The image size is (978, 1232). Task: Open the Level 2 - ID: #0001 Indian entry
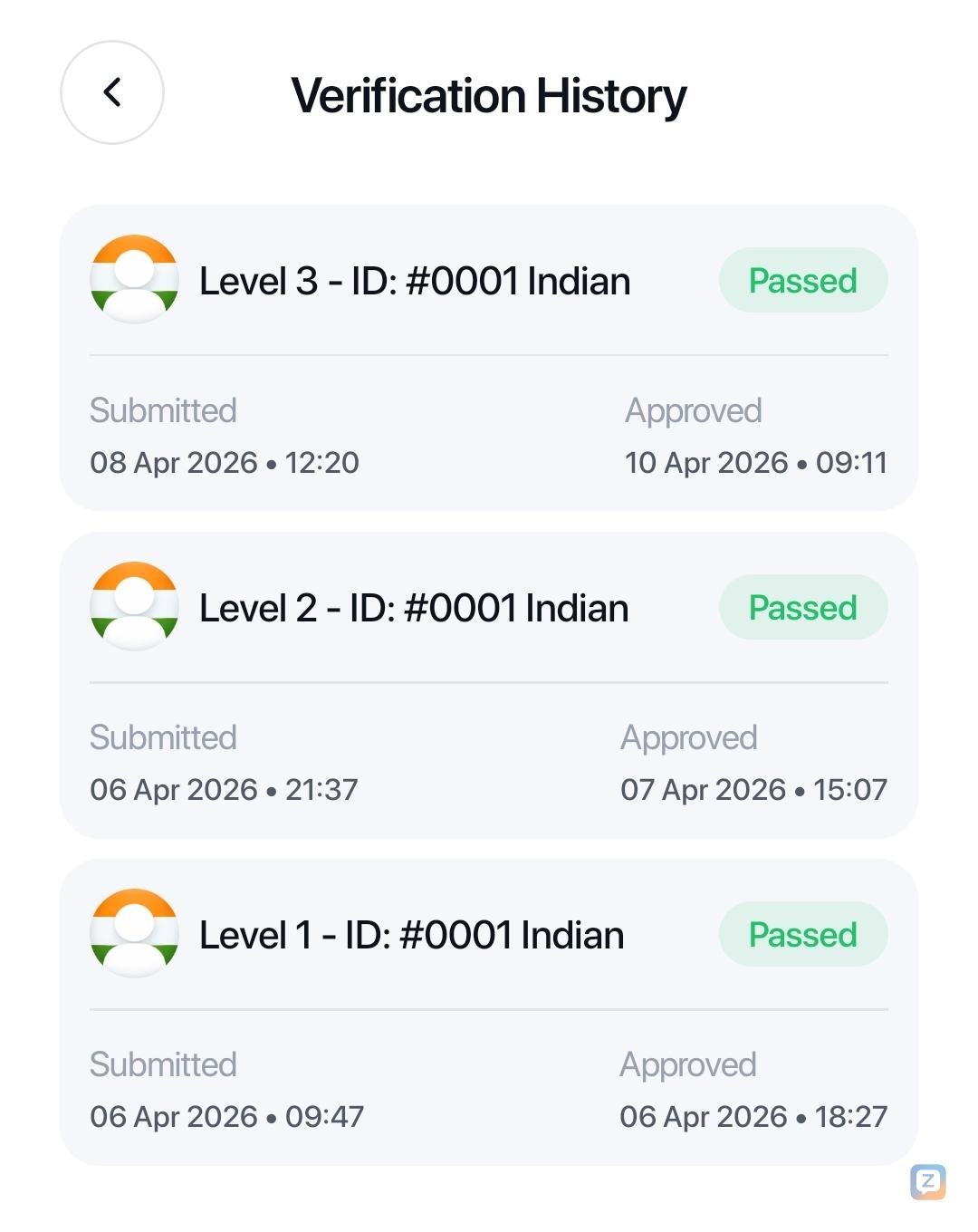414,609
